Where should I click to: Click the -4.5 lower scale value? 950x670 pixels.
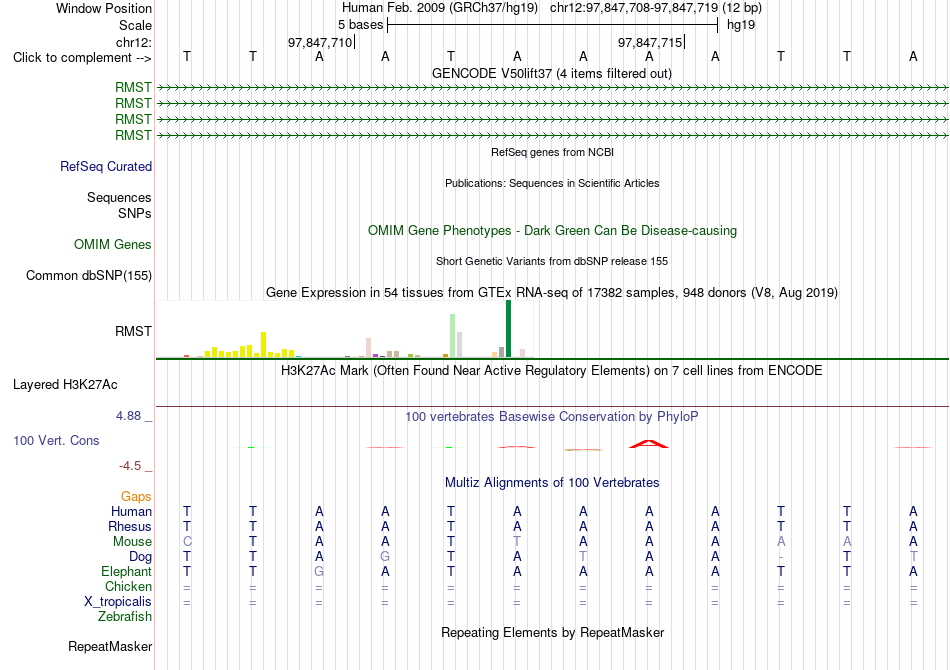130,466
